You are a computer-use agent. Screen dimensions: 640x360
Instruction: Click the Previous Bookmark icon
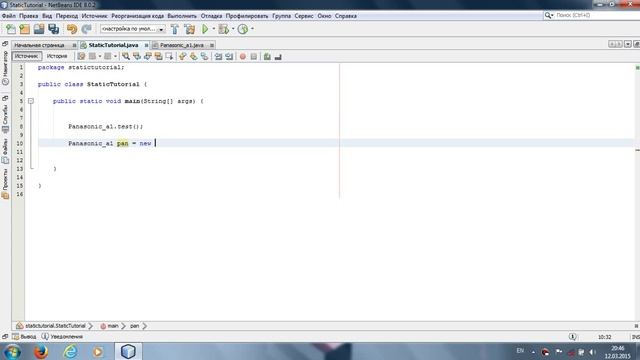(182, 57)
